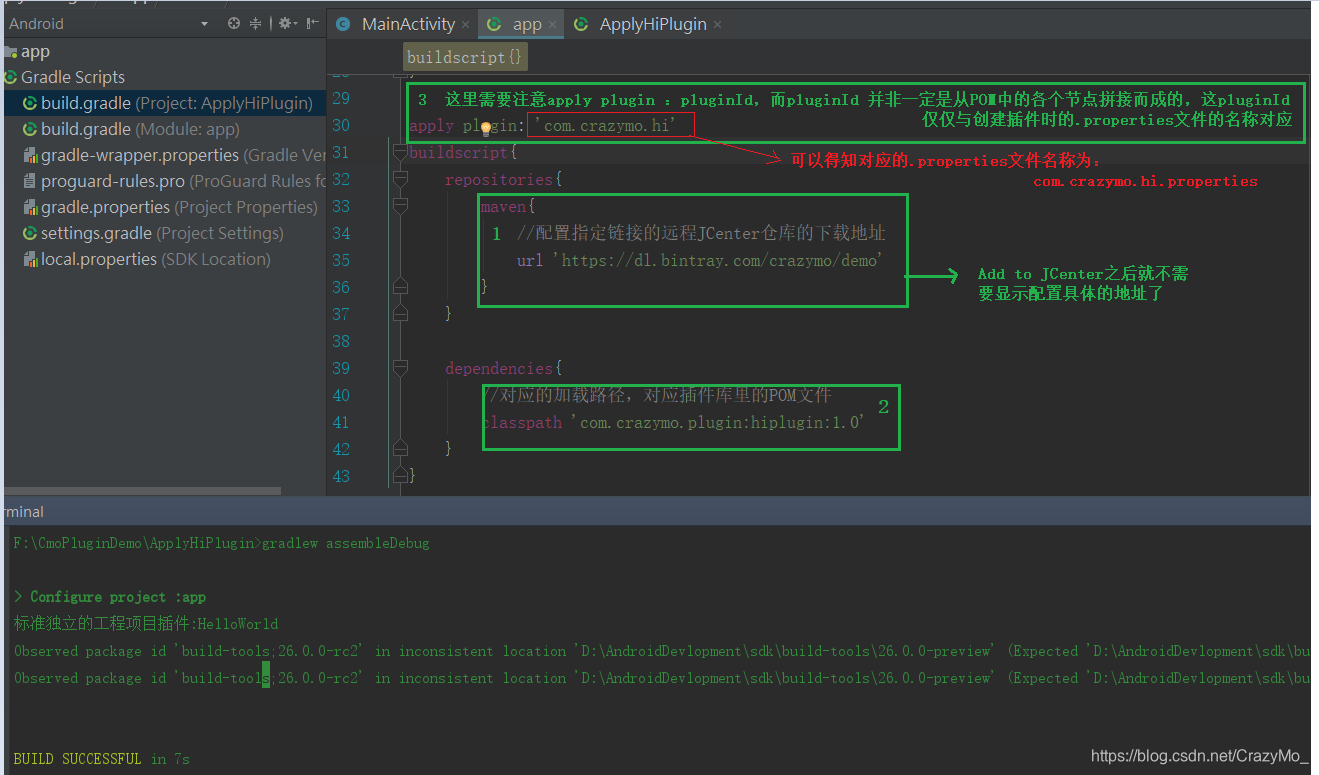Click the repositories fold end marker, line 37

[400, 314]
